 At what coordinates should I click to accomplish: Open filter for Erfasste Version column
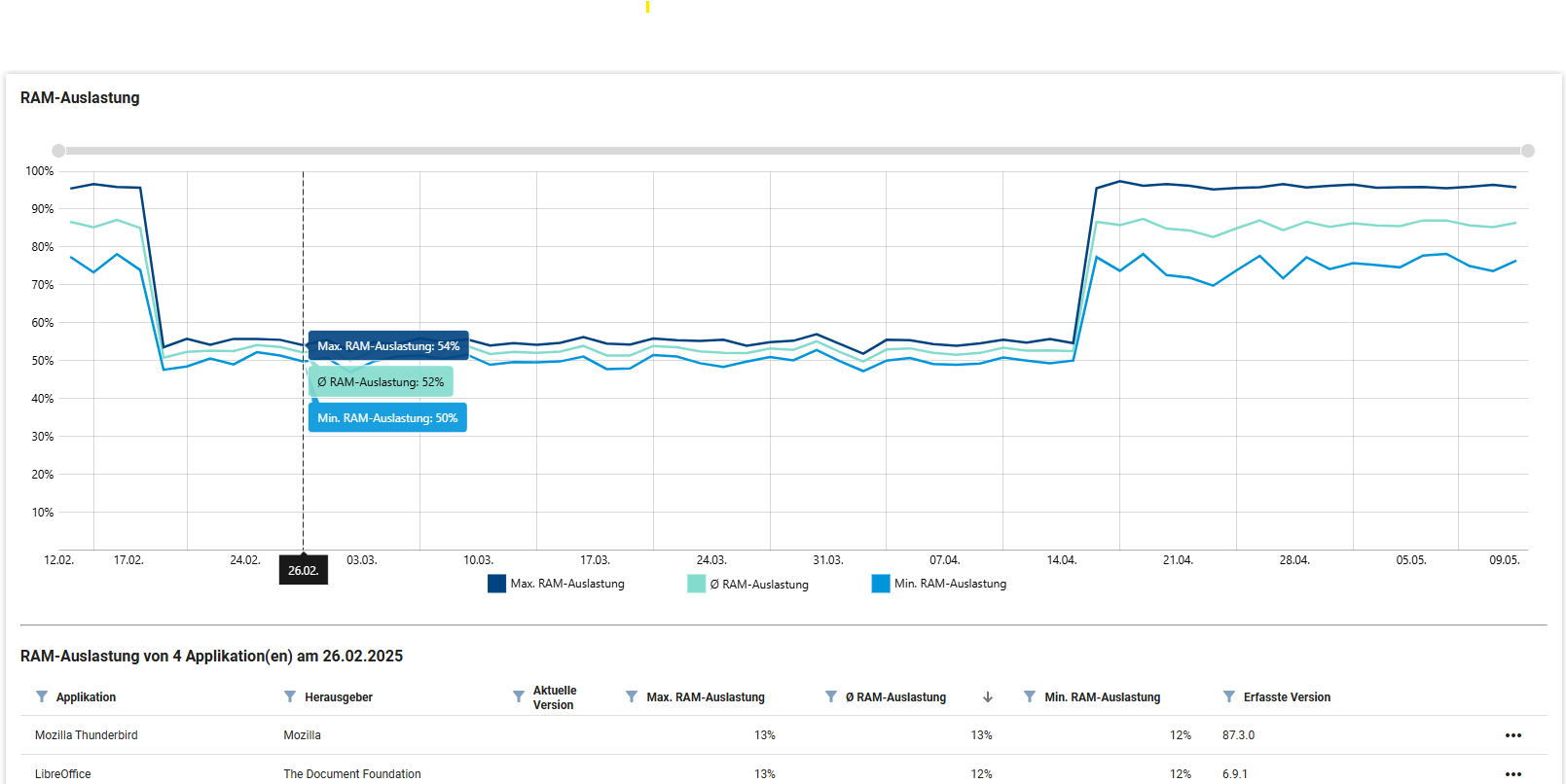pyautogui.click(x=1229, y=696)
